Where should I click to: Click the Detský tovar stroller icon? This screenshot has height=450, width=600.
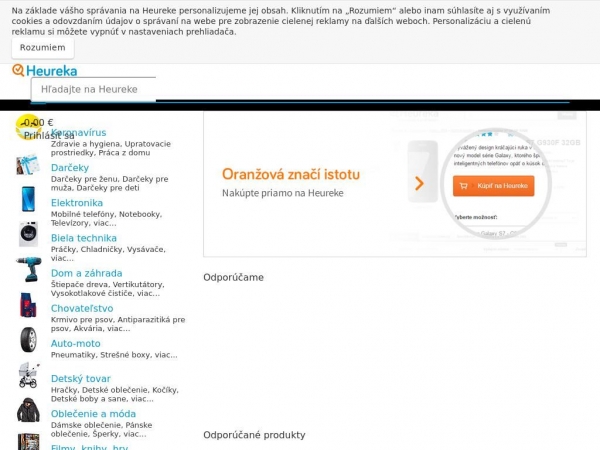pos(28,375)
